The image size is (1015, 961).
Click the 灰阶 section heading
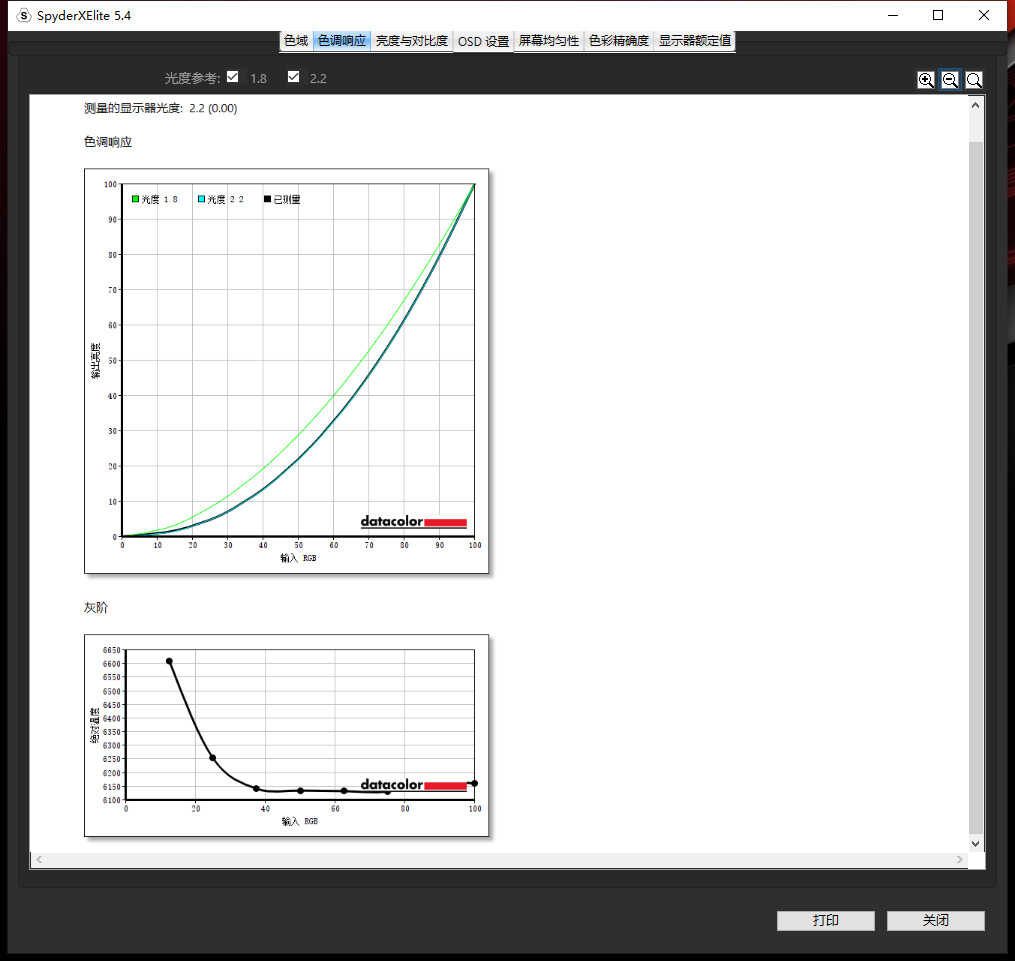click(x=96, y=607)
